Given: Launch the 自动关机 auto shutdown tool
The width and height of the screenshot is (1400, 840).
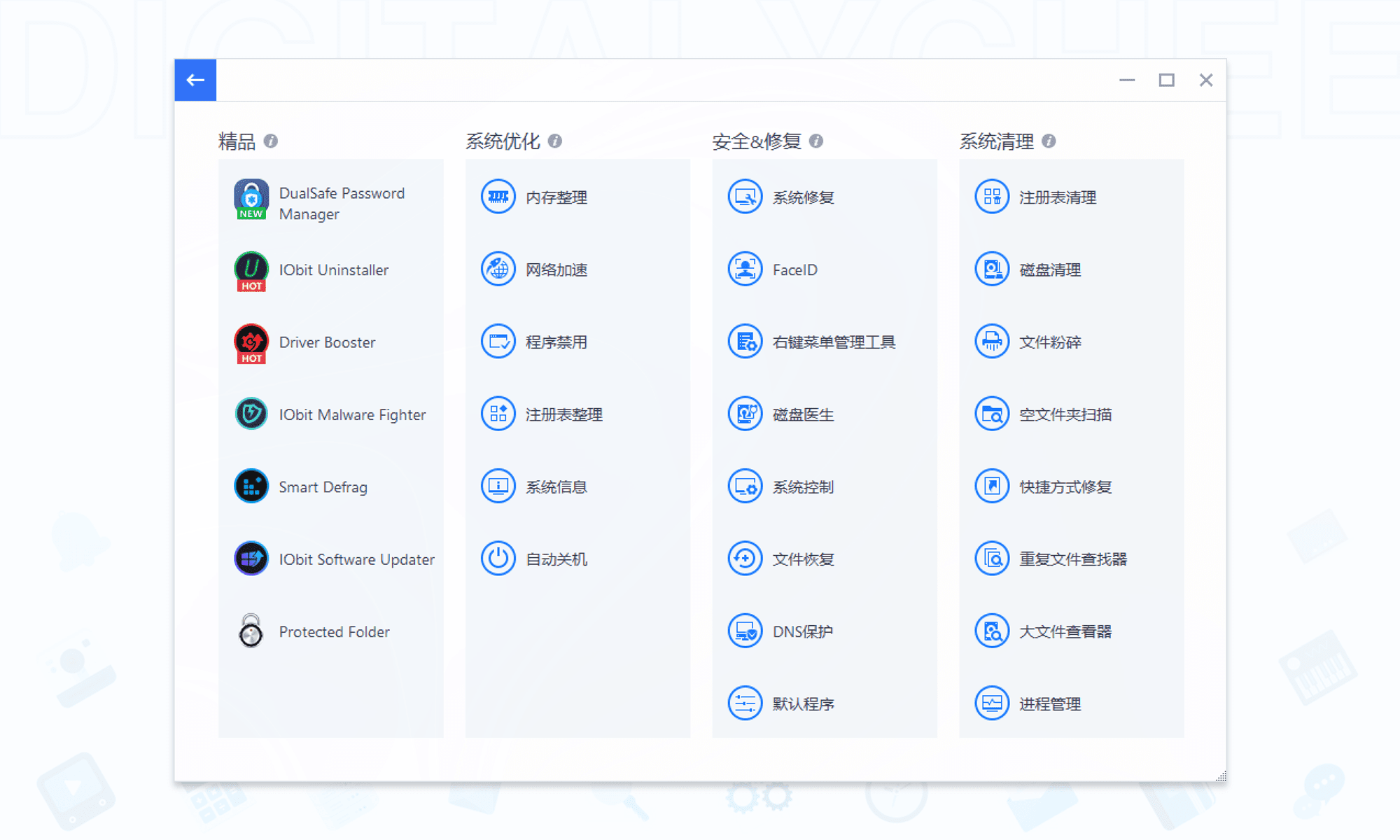Looking at the screenshot, I should [554, 559].
